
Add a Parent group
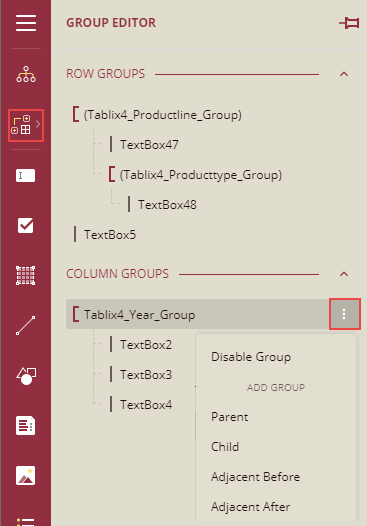pyautogui.click(x=230, y=417)
